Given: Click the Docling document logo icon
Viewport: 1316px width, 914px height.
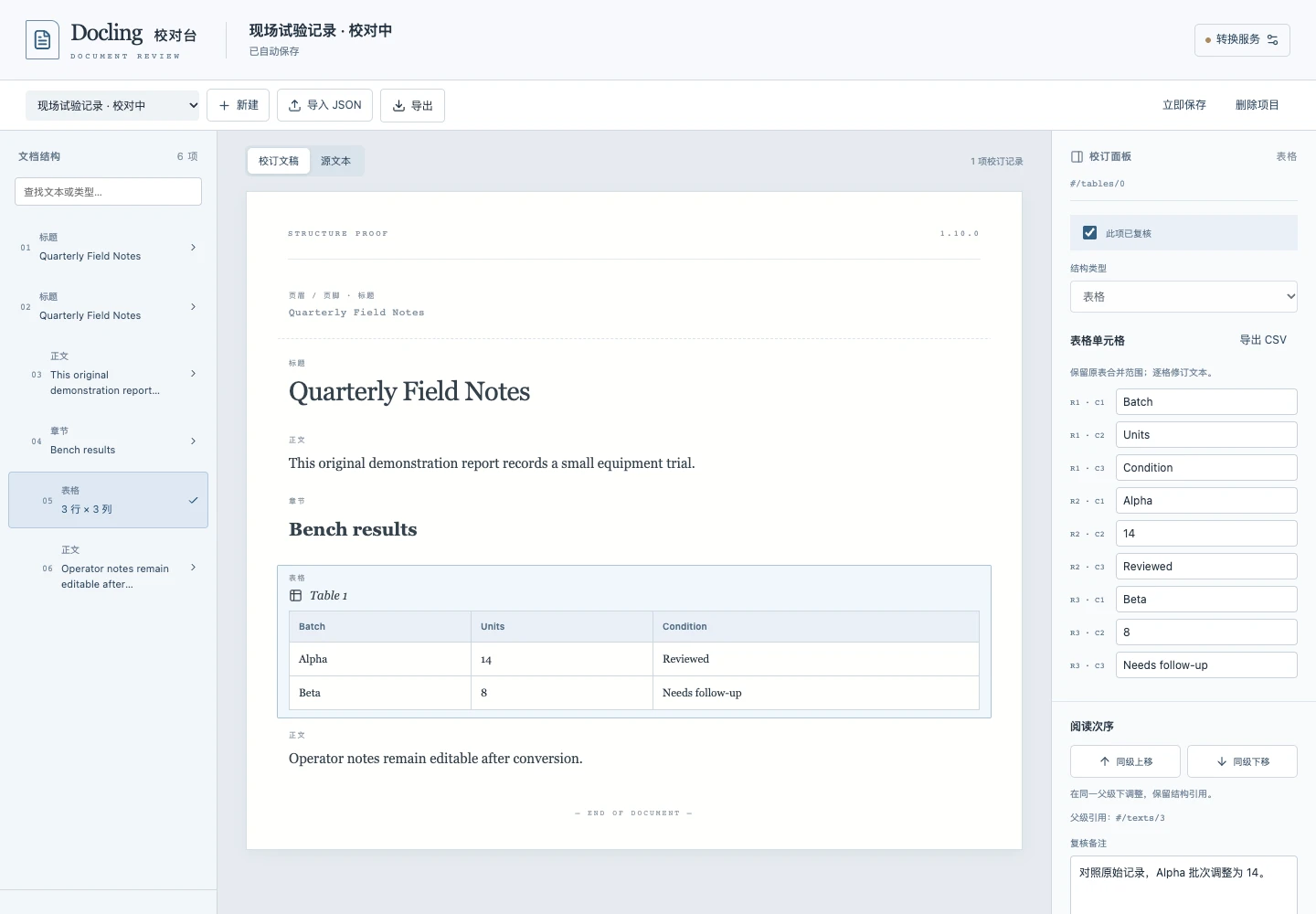Looking at the screenshot, I should click(42, 40).
